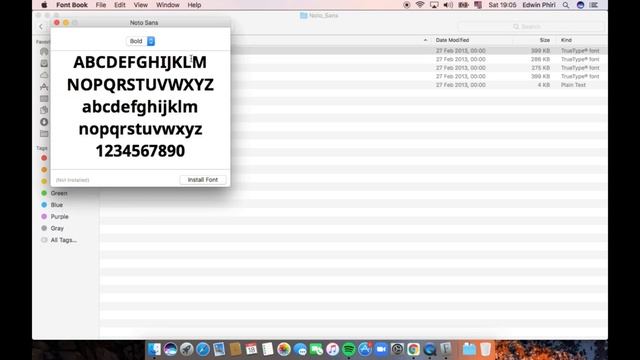Open the Trash in the Dock
Viewport: 640px width, 360px height.
click(x=485, y=349)
